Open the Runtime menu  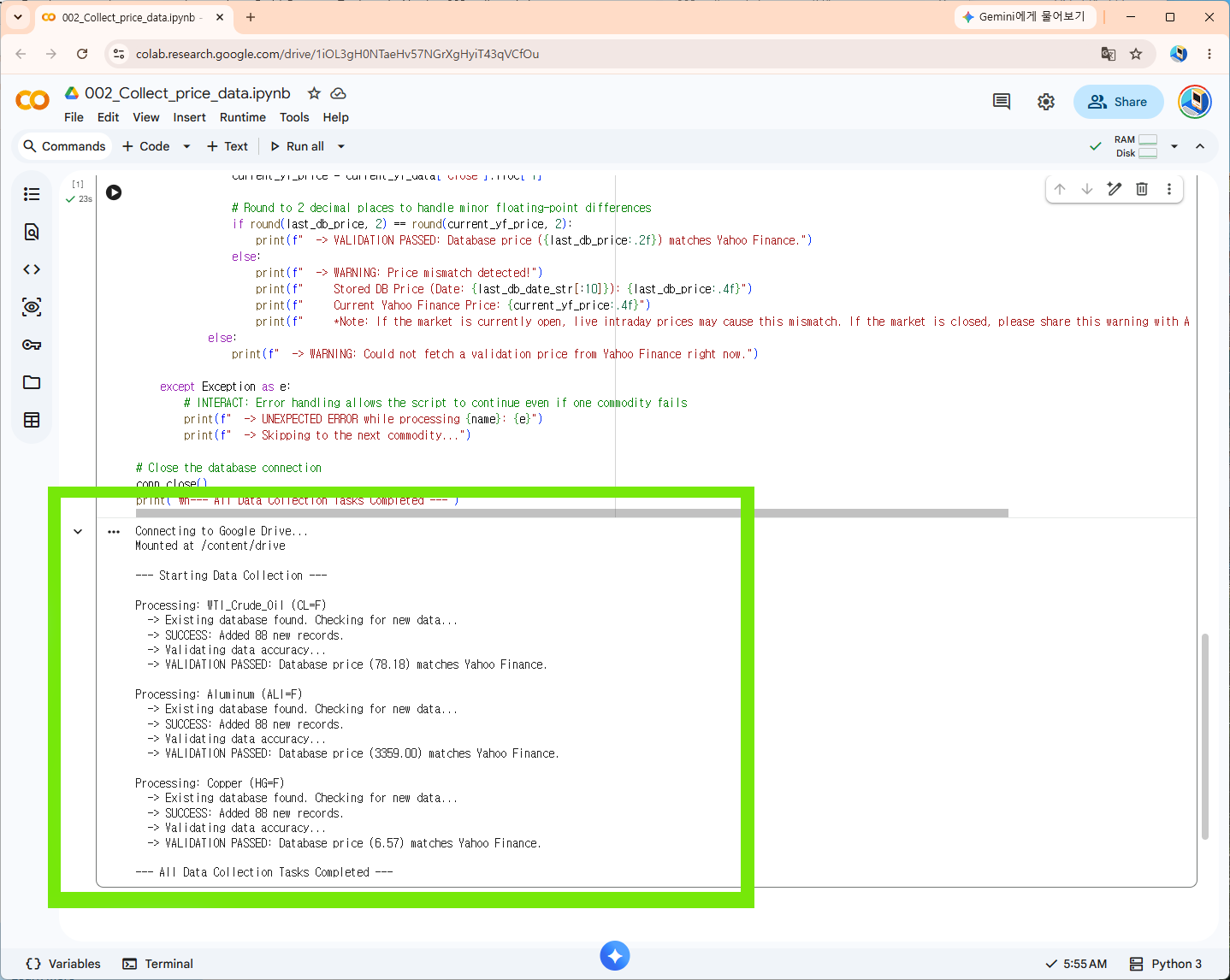point(243,117)
